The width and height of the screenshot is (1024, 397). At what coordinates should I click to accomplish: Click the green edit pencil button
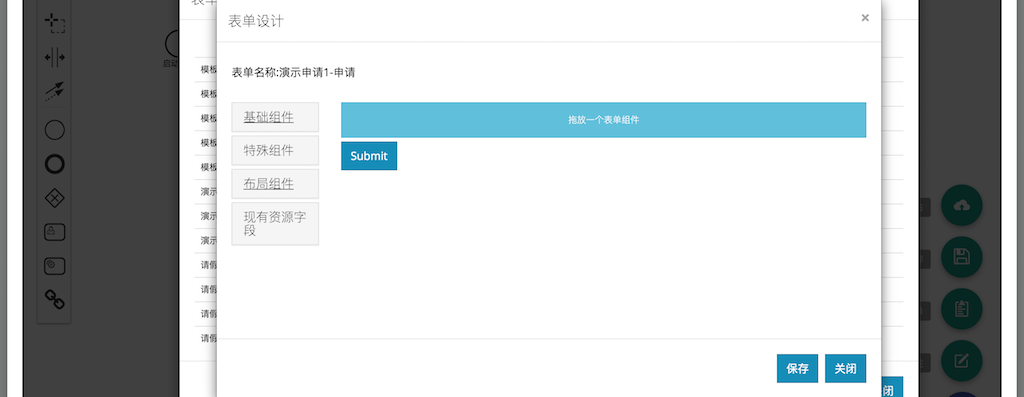pos(961,360)
